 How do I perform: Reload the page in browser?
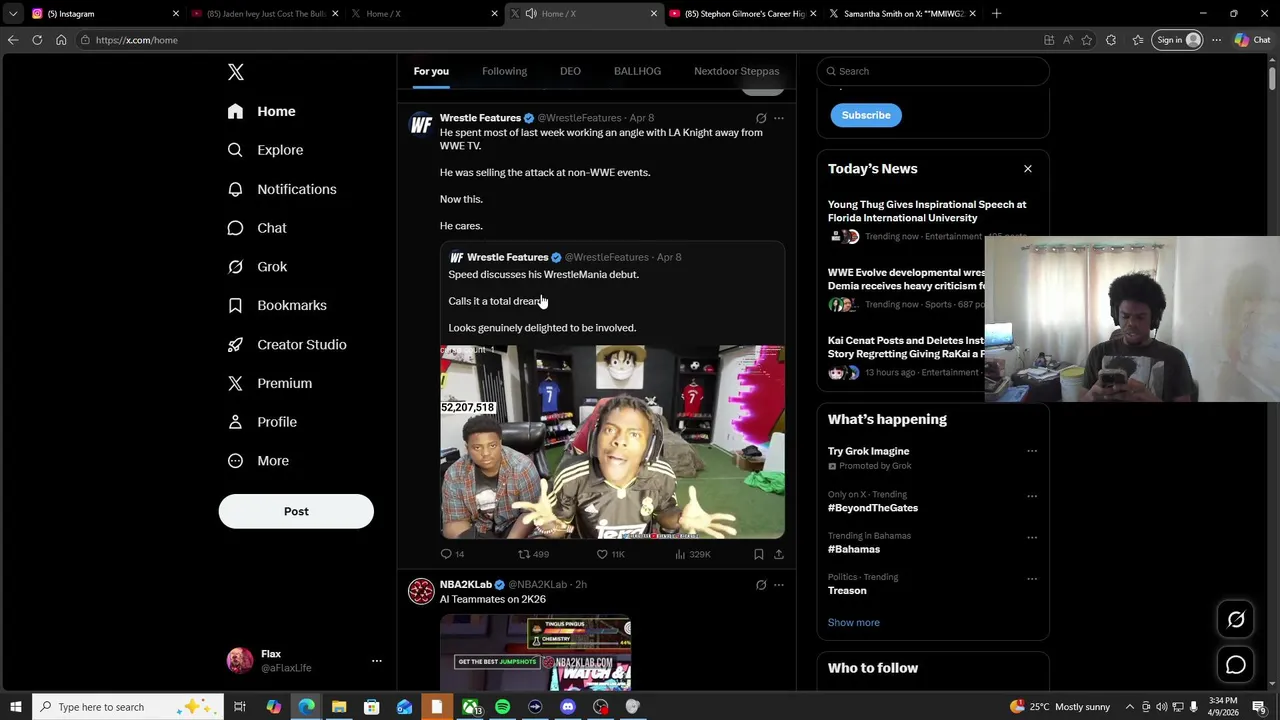pos(37,40)
